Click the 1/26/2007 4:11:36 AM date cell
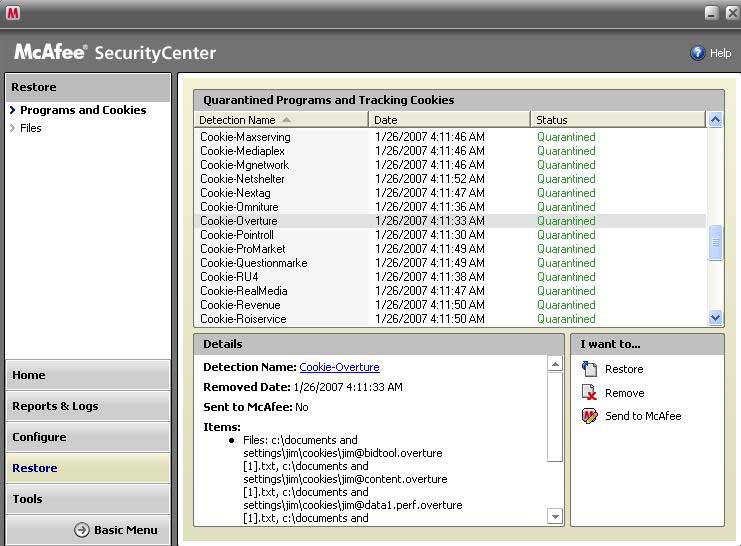The image size is (741, 546). (x=430, y=207)
